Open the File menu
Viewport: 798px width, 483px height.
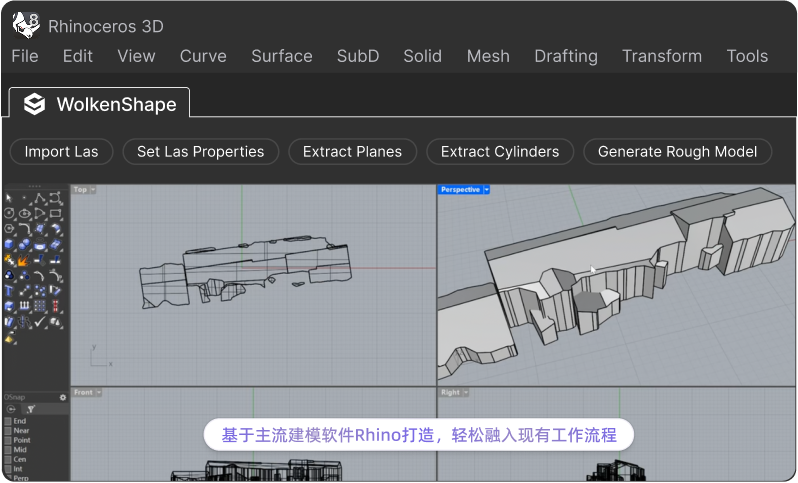(25, 56)
